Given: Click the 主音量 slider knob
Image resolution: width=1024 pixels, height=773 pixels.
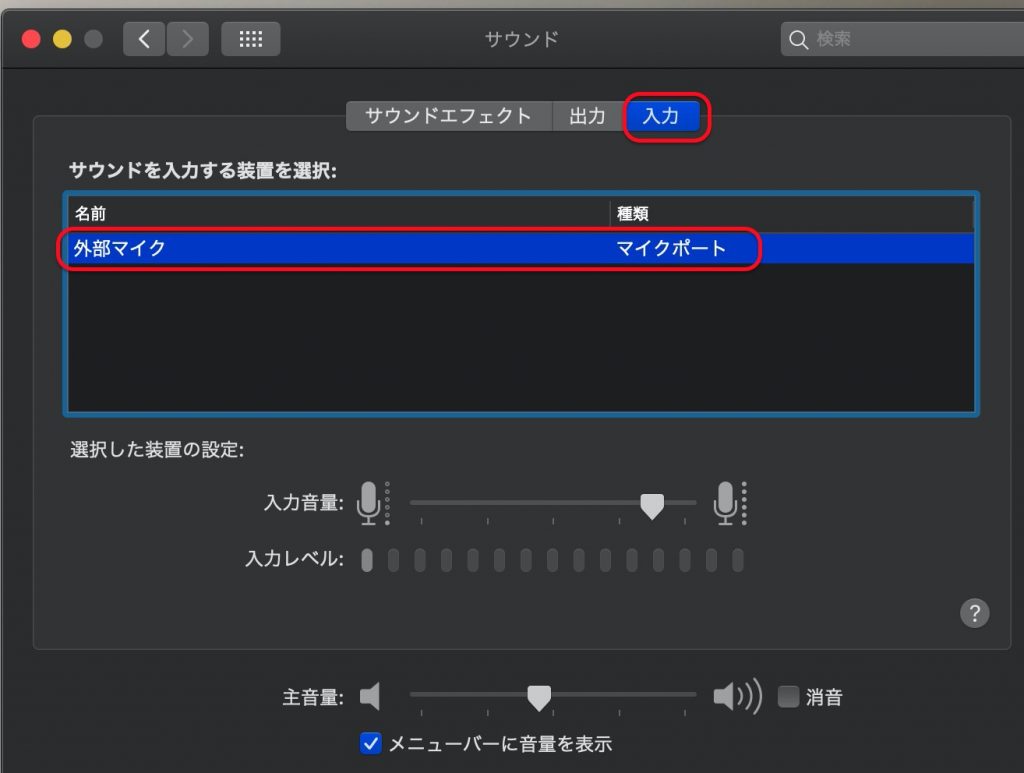Looking at the screenshot, I should (539, 697).
